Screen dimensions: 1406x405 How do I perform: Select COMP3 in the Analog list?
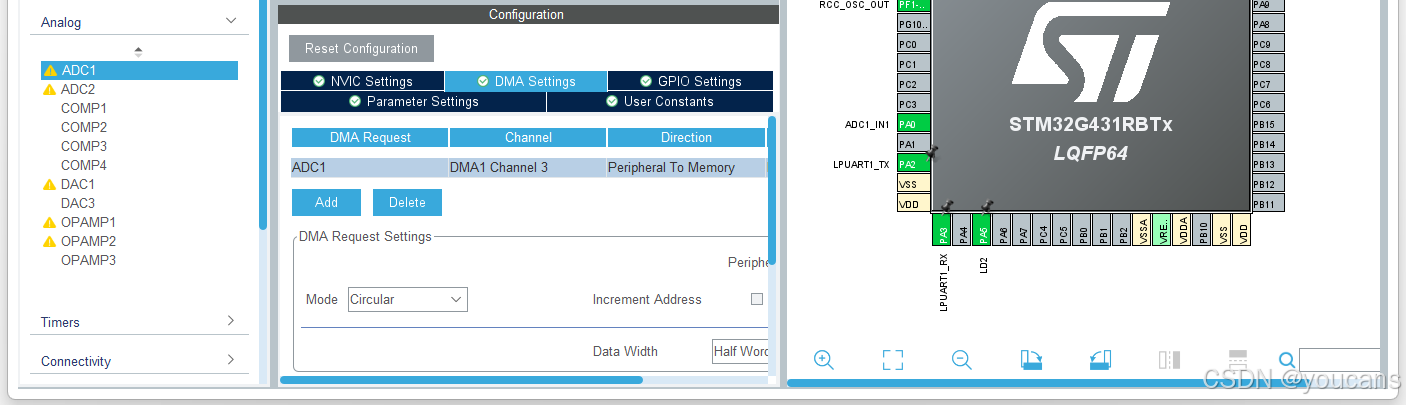click(x=84, y=146)
